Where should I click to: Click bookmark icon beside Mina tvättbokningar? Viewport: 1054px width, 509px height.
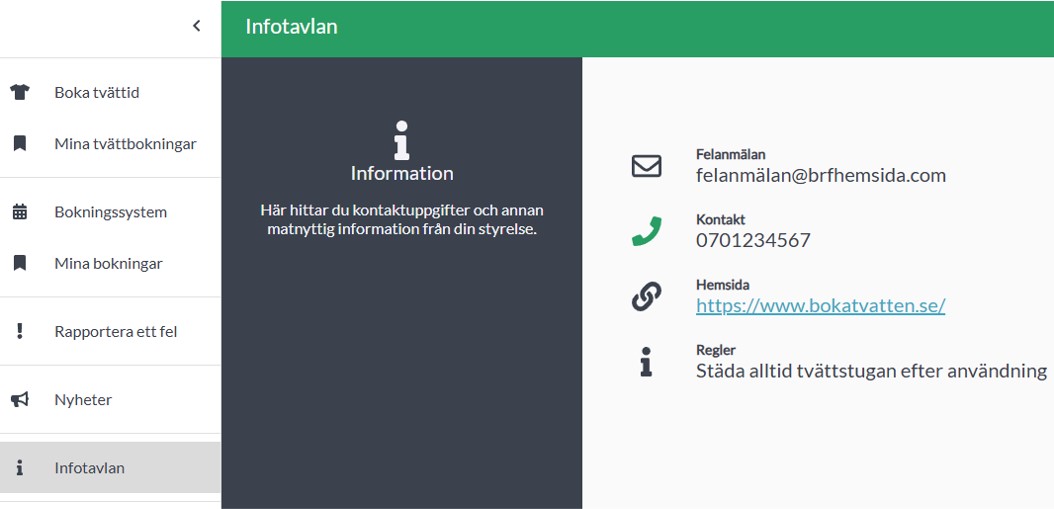coord(19,143)
